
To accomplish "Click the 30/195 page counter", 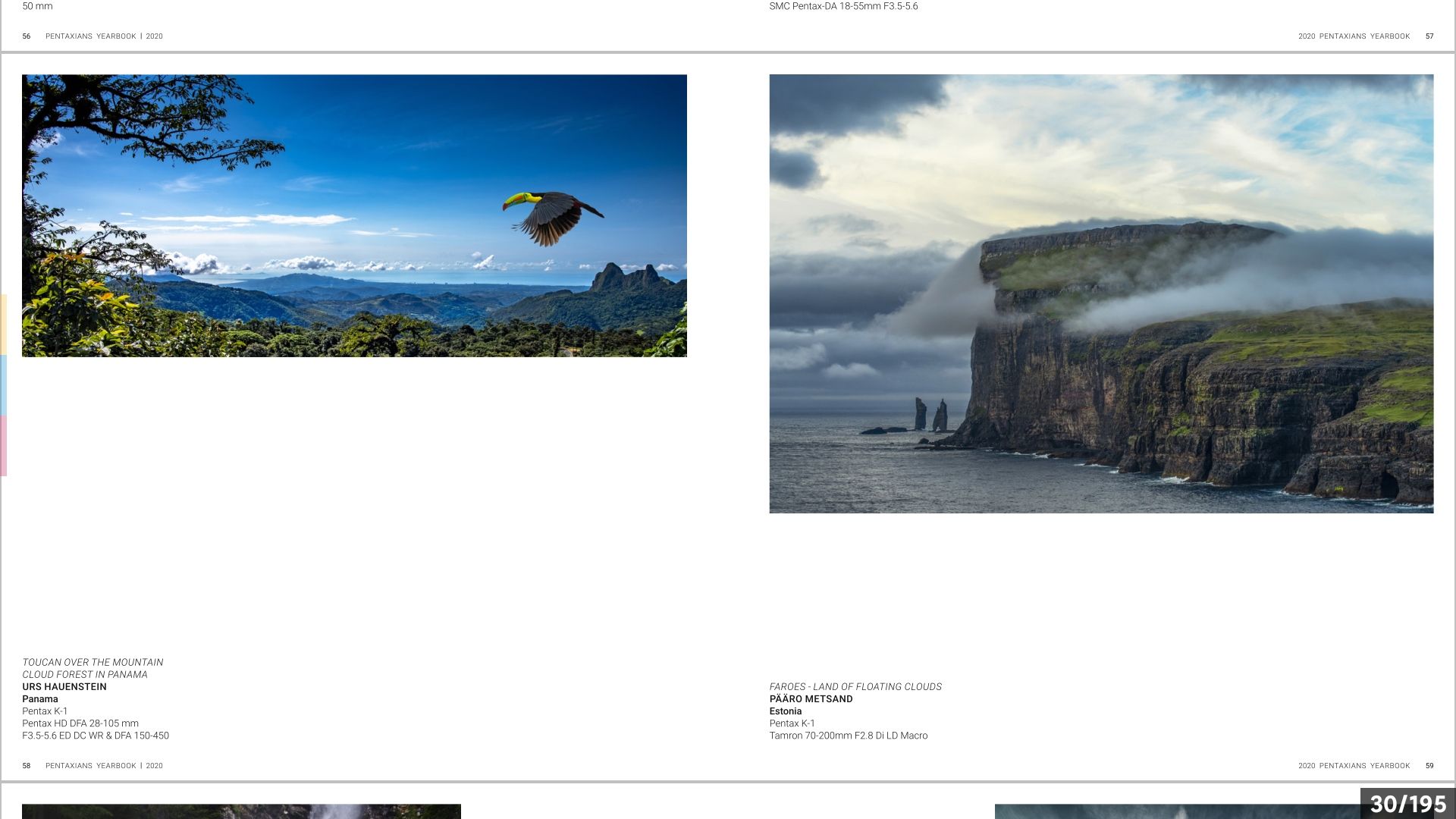I will click(1407, 804).
